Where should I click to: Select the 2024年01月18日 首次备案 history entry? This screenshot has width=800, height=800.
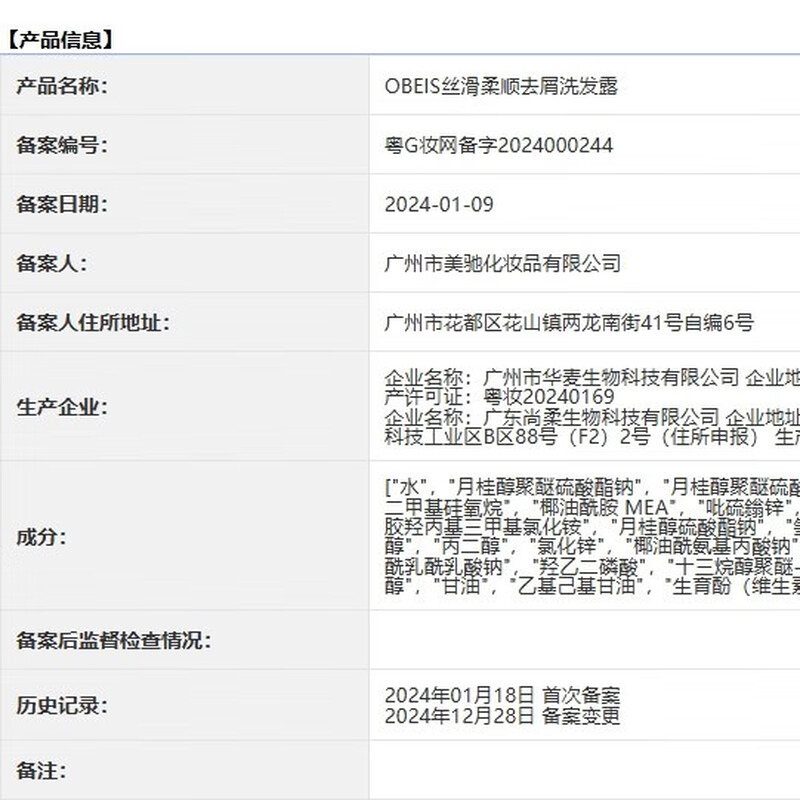coord(502,695)
